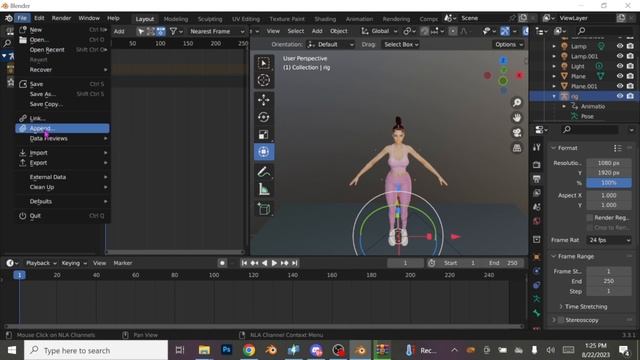Select the Transform tool in the viewport toolbar
640x360 pixels.
pyautogui.click(x=264, y=152)
